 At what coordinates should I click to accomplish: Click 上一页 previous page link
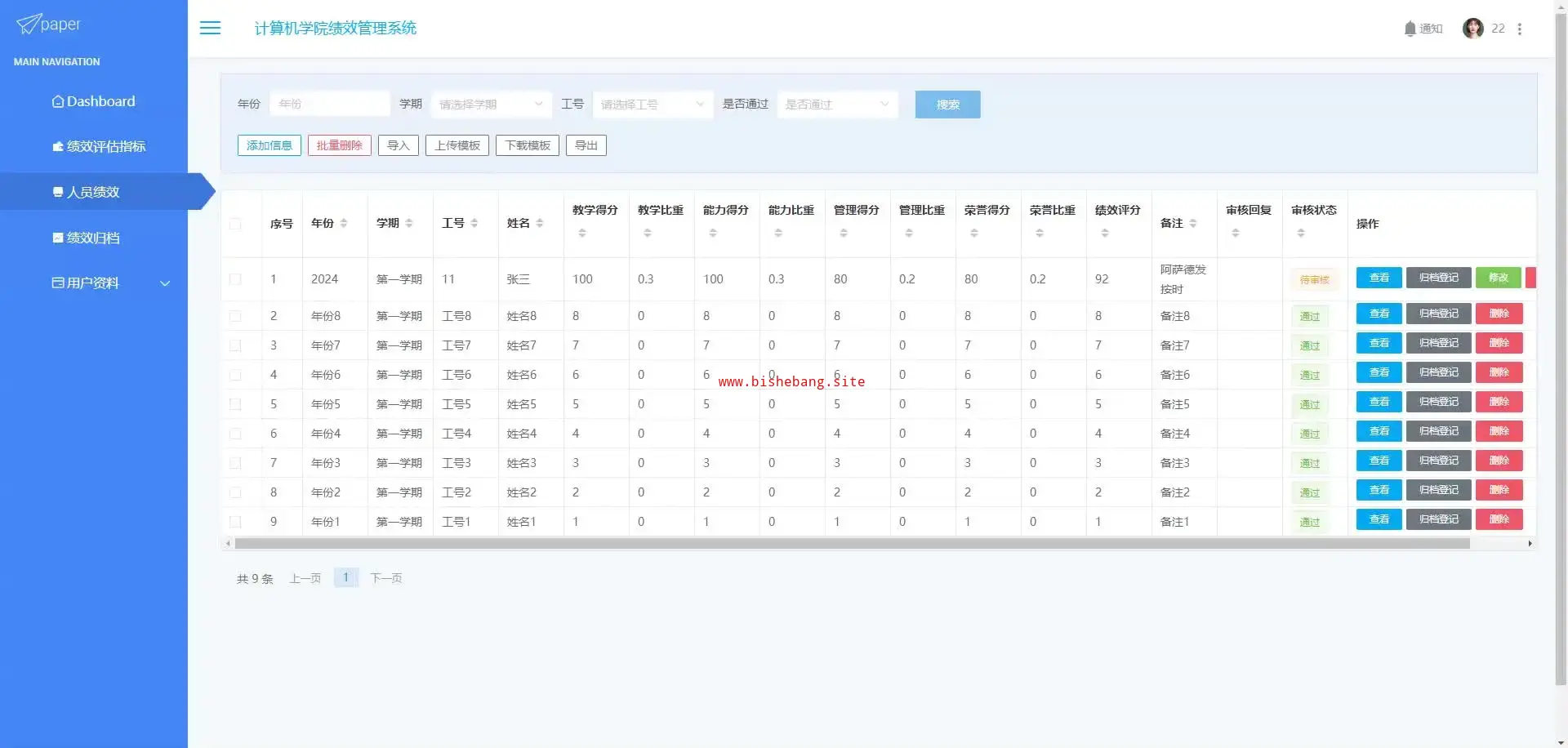pos(305,578)
